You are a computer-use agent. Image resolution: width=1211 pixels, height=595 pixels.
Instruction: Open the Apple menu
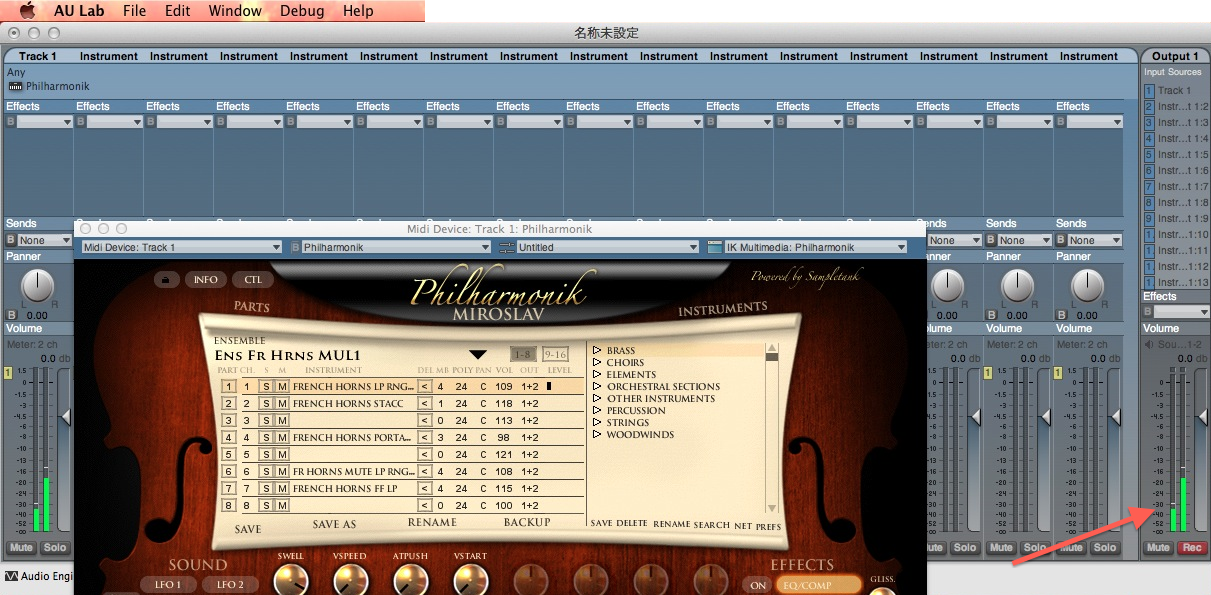click(x=27, y=11)
